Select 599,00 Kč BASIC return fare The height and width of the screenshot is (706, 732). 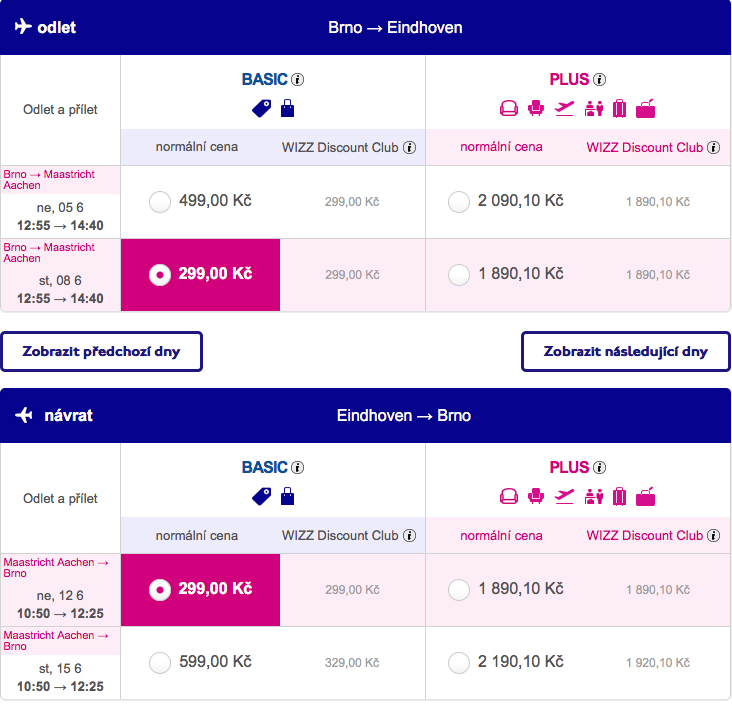[160, 663]
